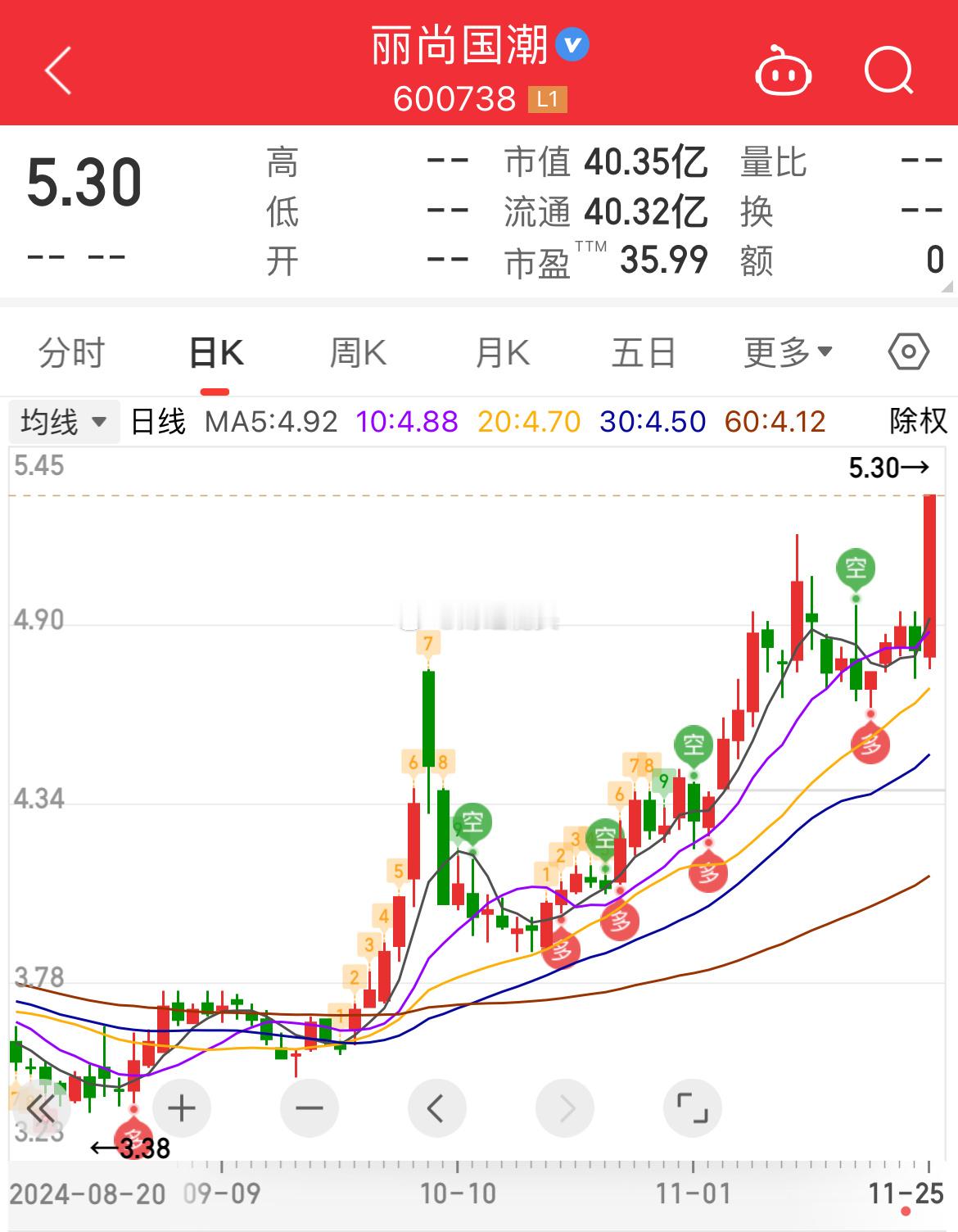
Task: Open the robot assistant icon
Action: [x=783, y=71]
